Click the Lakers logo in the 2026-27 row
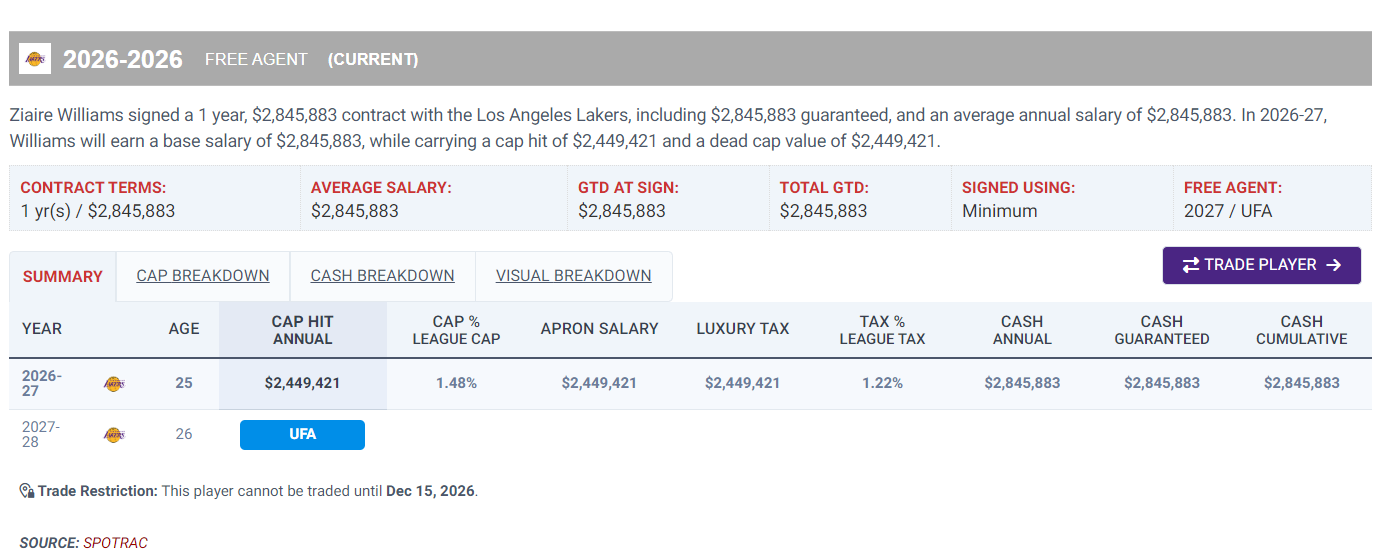 (x=114, y=384)
